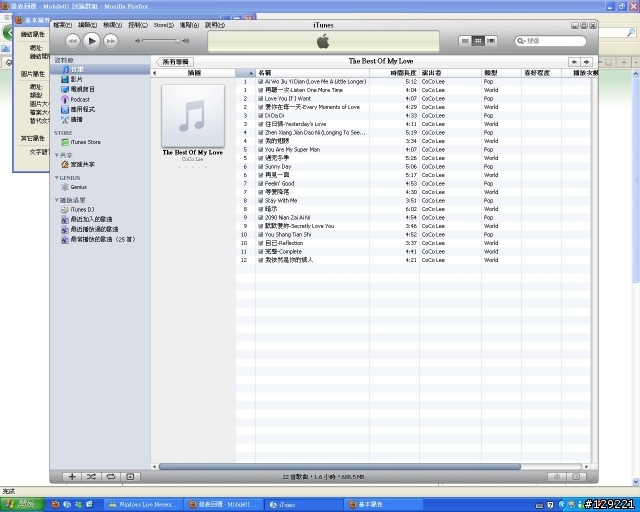
Task: Uncheck Stay With Me track
Action: point(261,200)
